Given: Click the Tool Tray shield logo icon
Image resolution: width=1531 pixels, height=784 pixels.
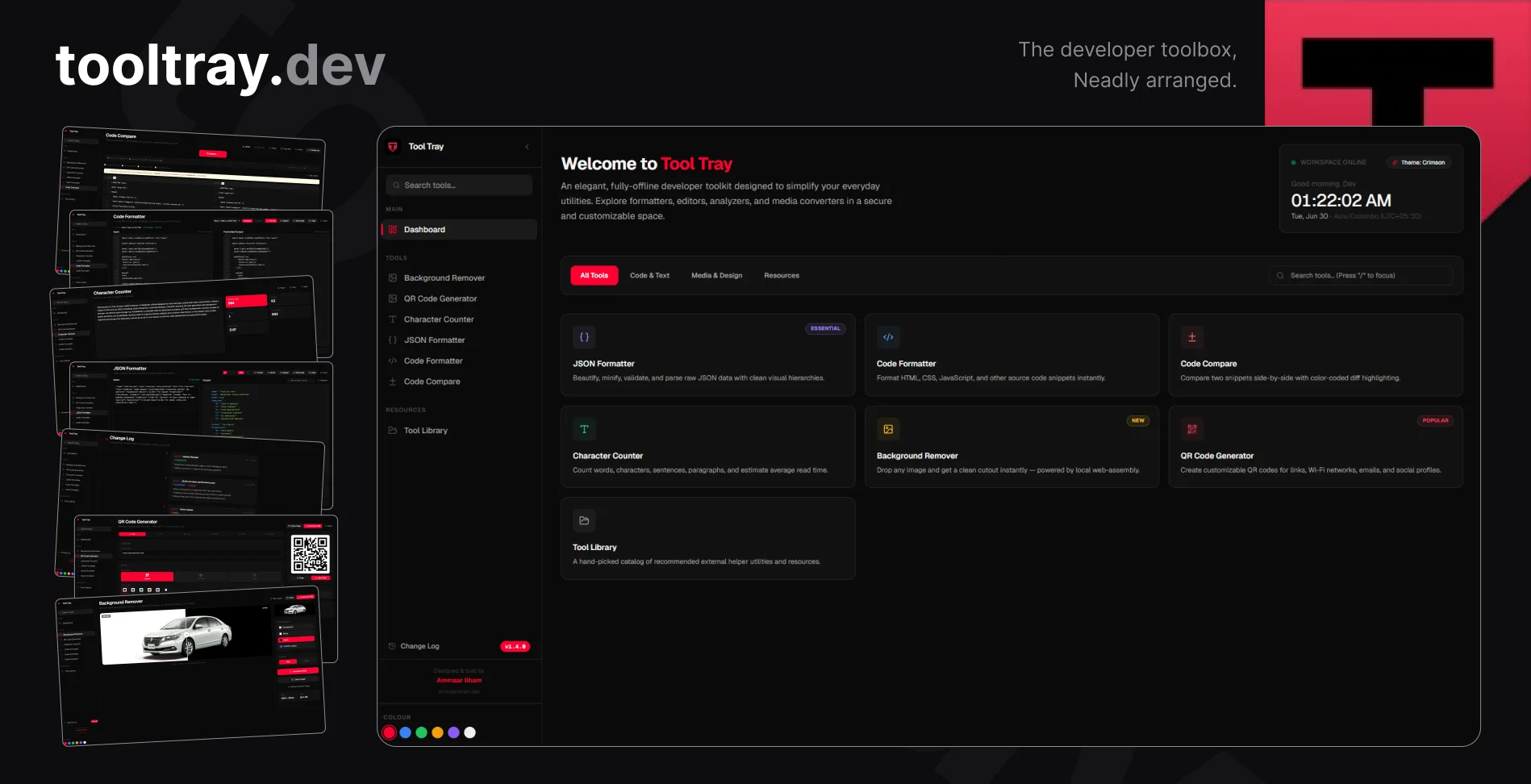Looking at the screenshot, I should (x=393, y=147).
